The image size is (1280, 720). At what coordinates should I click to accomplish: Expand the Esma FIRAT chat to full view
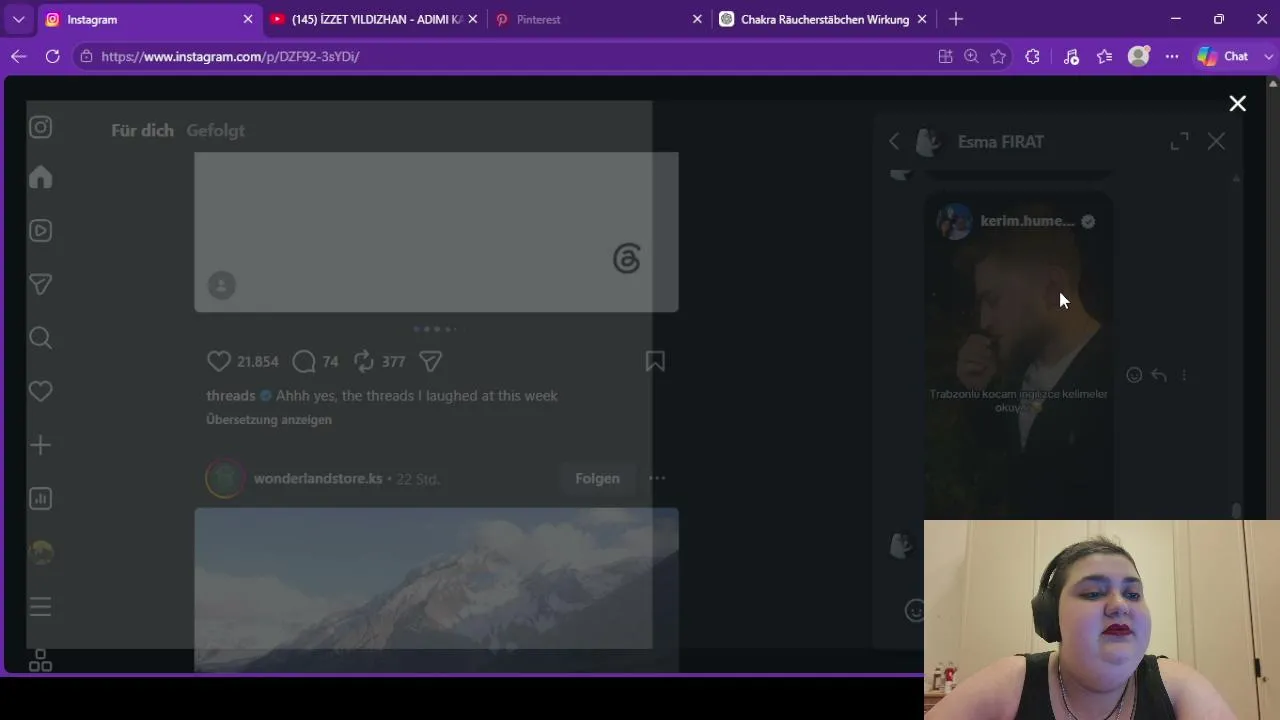click(1180, 142)
